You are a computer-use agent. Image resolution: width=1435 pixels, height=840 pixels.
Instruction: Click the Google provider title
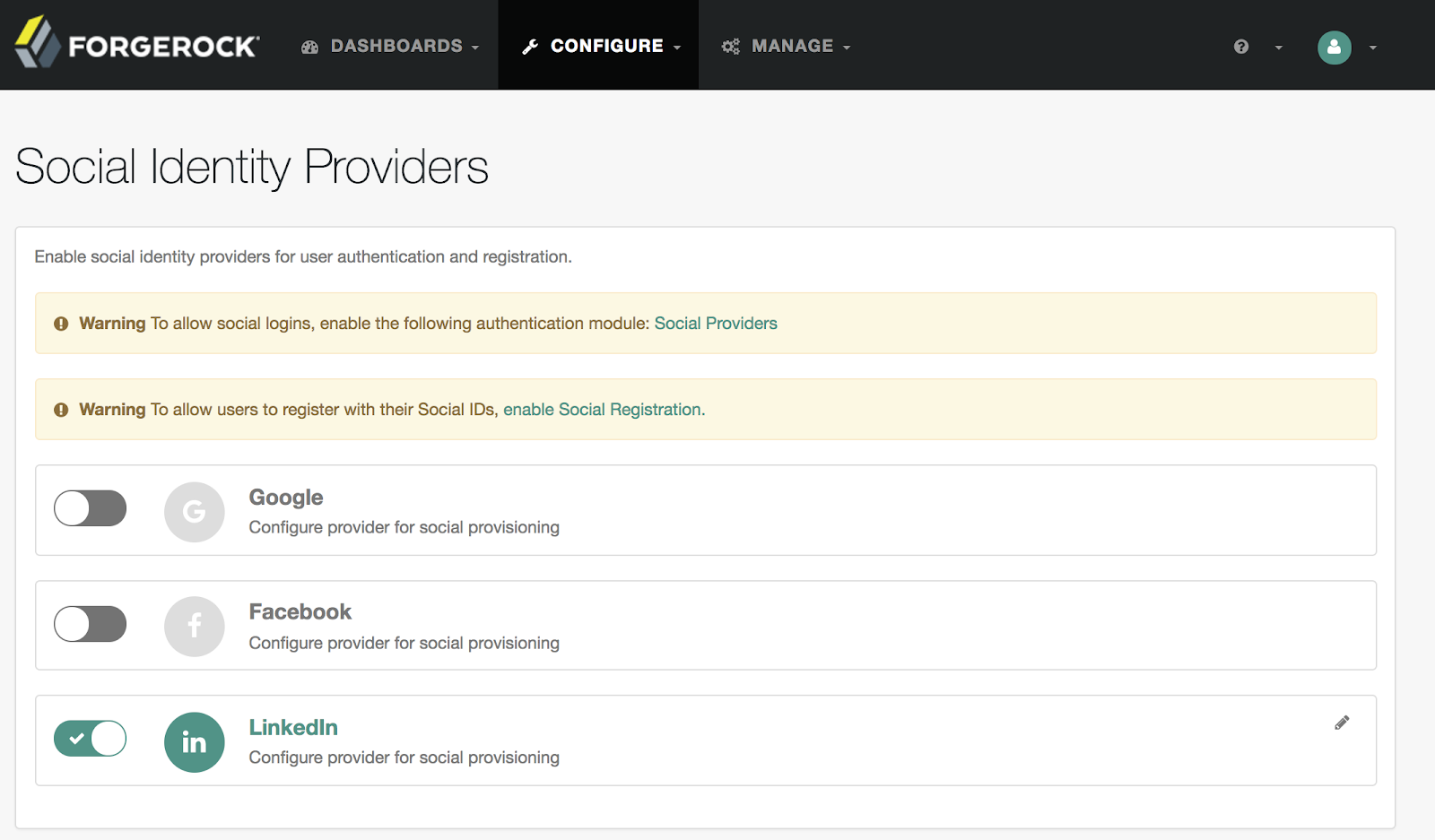[x=286, y=498]
